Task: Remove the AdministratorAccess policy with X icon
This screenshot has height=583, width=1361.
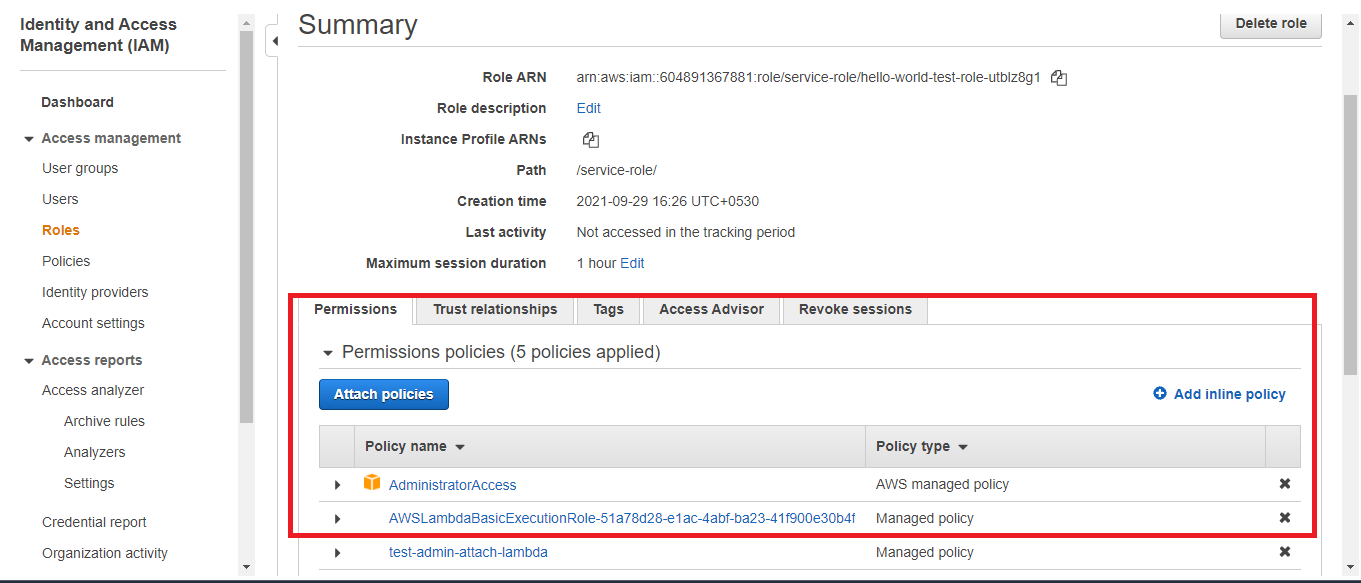Action: tap(1285, 484)
